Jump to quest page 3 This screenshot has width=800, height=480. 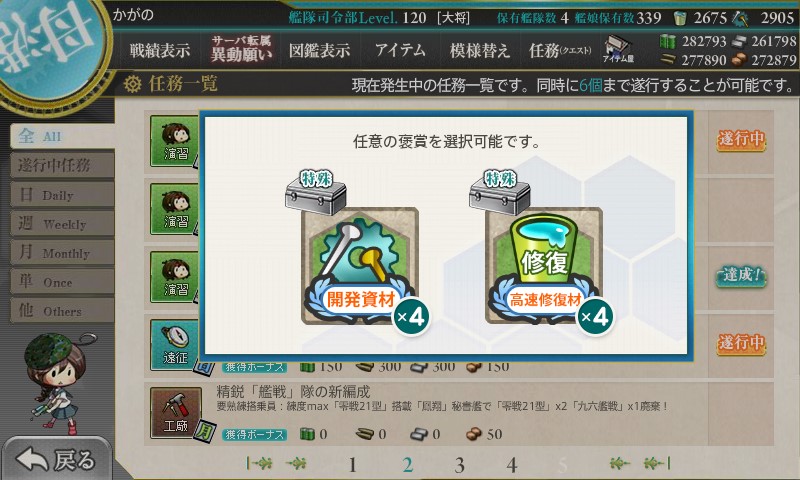[459, 465]
